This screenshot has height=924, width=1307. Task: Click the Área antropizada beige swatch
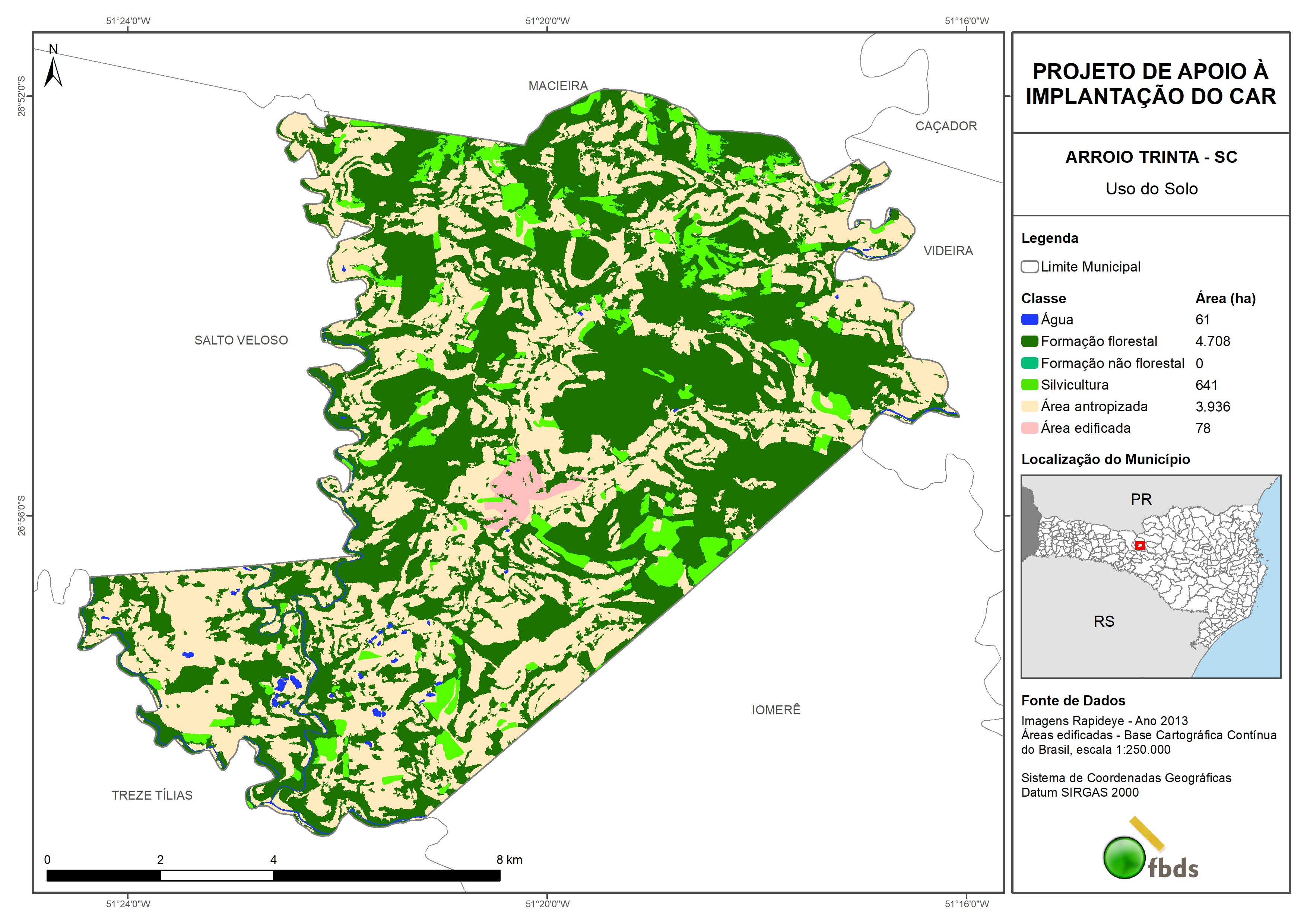tap(1029, 406)
